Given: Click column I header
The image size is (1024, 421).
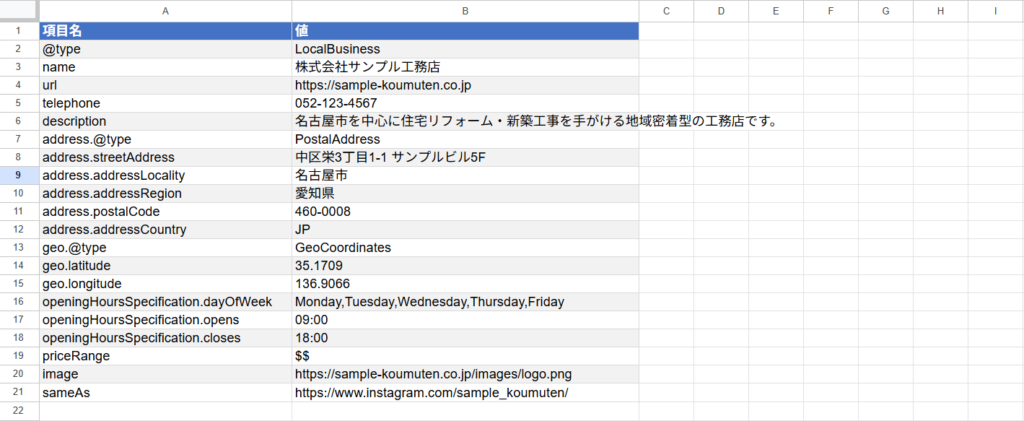Looking at the screenshot, I should (996, 10).
